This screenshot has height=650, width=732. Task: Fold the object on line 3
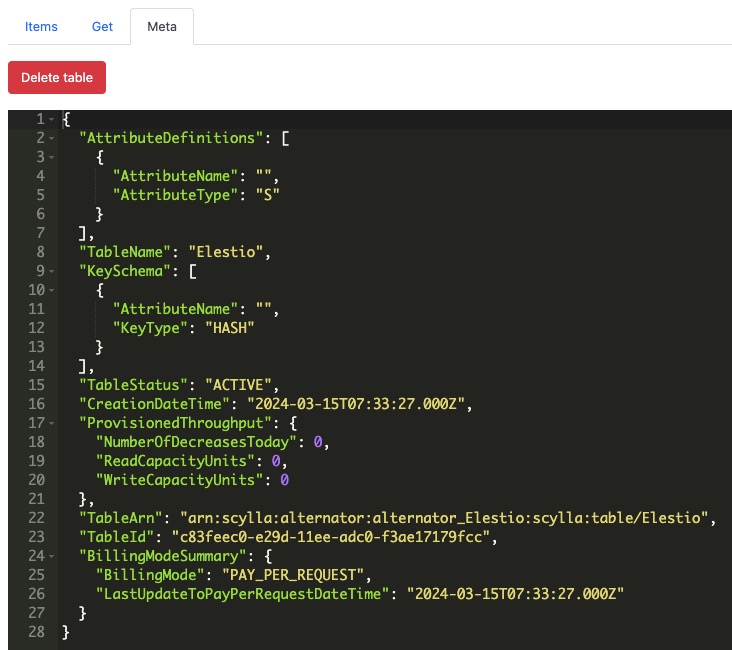51,157
